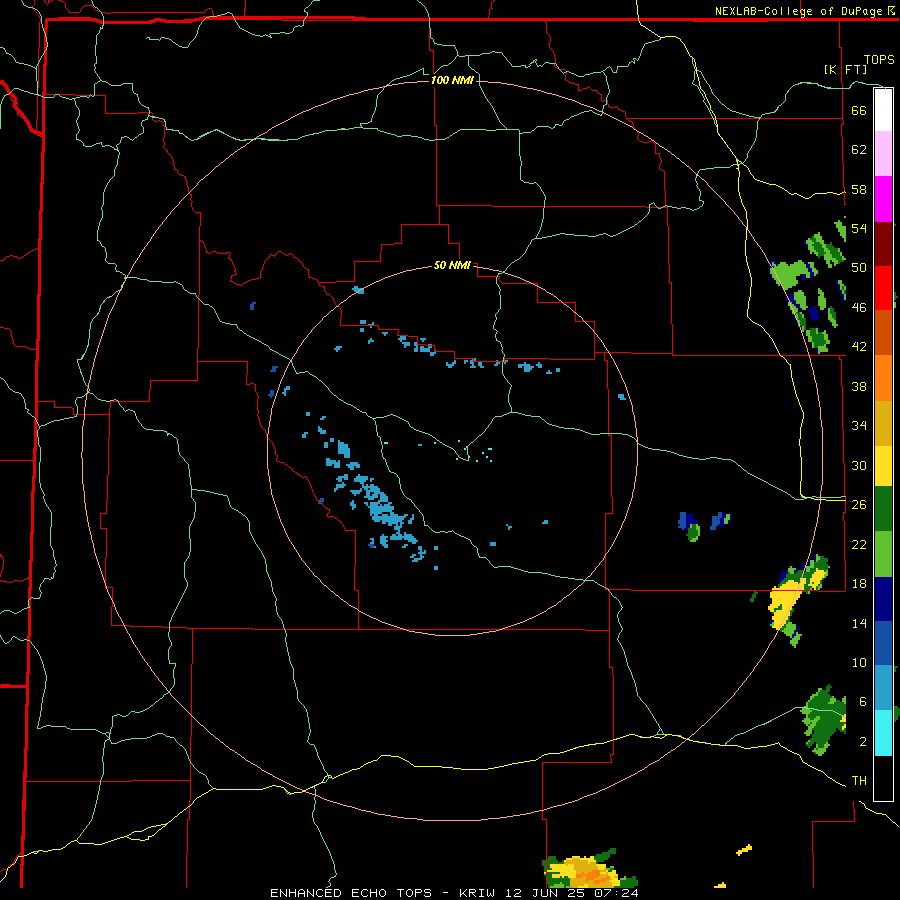This screenshot has height=900, width=900.
Task: Select the navy blue legend swatch
Action: 883,599
